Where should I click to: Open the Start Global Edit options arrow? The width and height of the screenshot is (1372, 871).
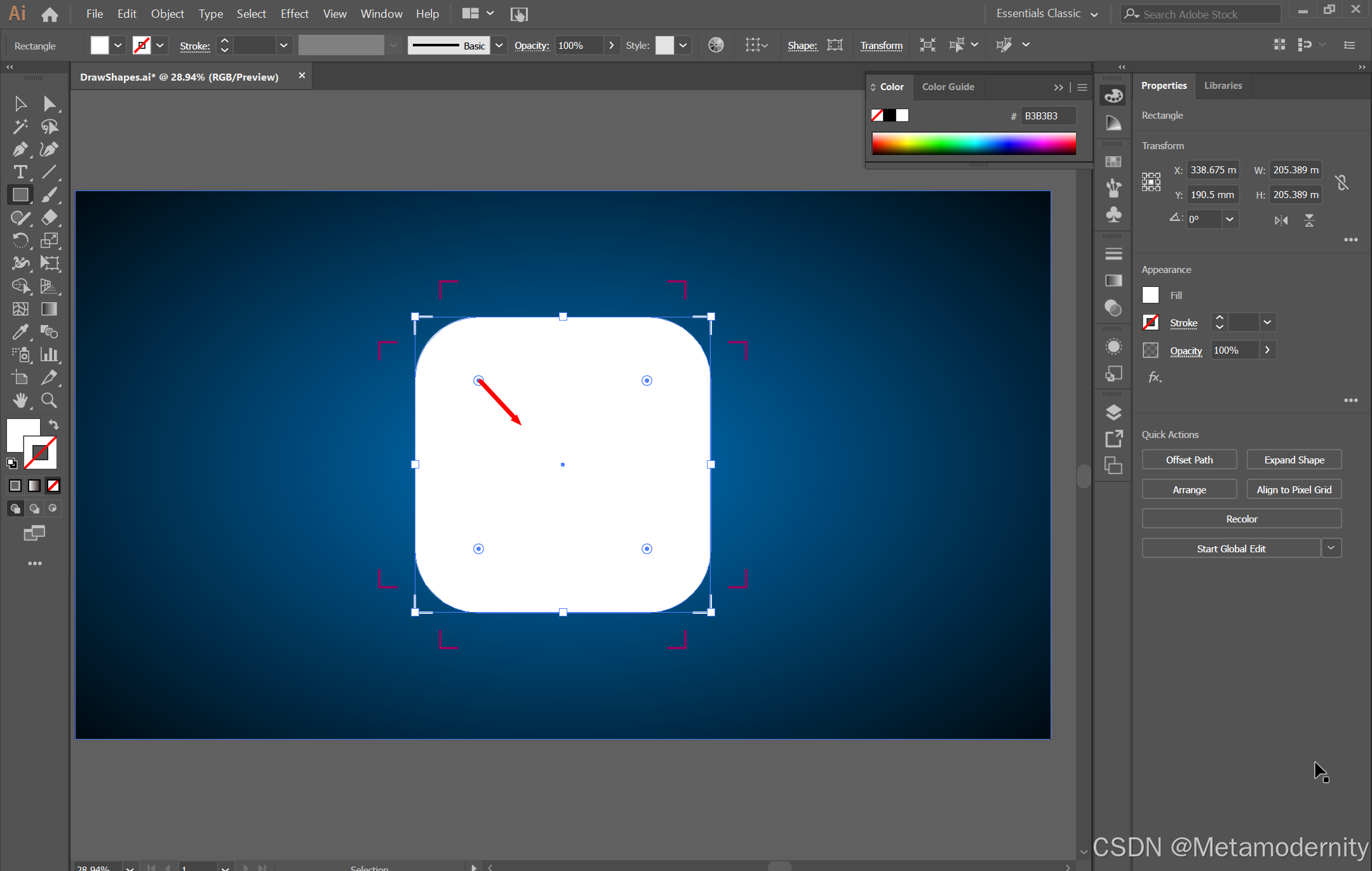click(1331, 549)
